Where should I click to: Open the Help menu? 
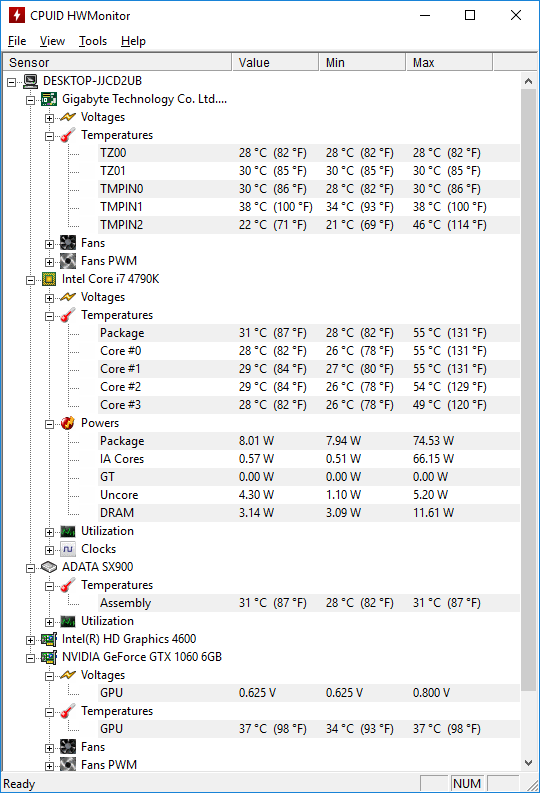click(x=133, y=41)
